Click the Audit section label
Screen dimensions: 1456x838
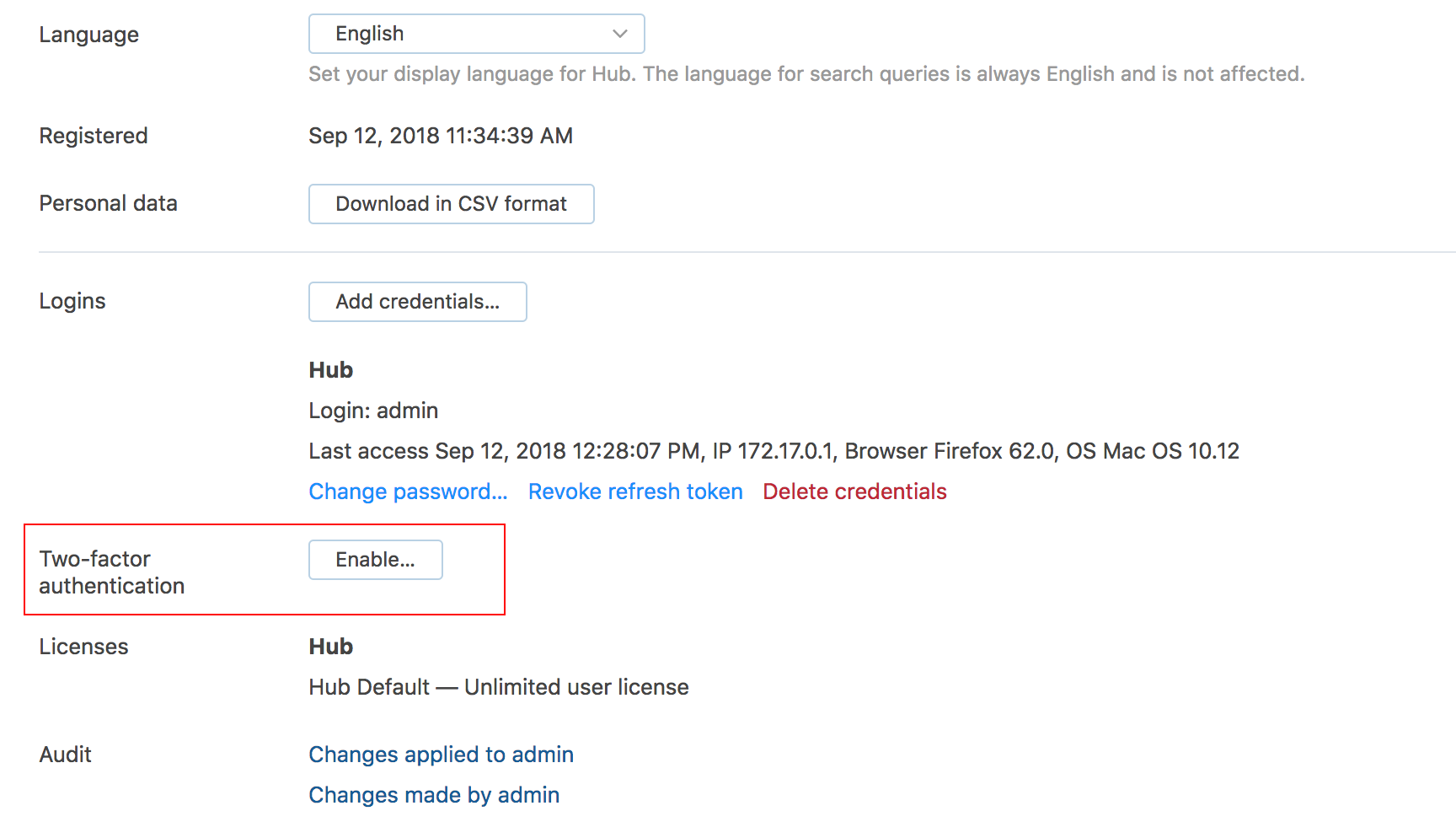(65, 755)
